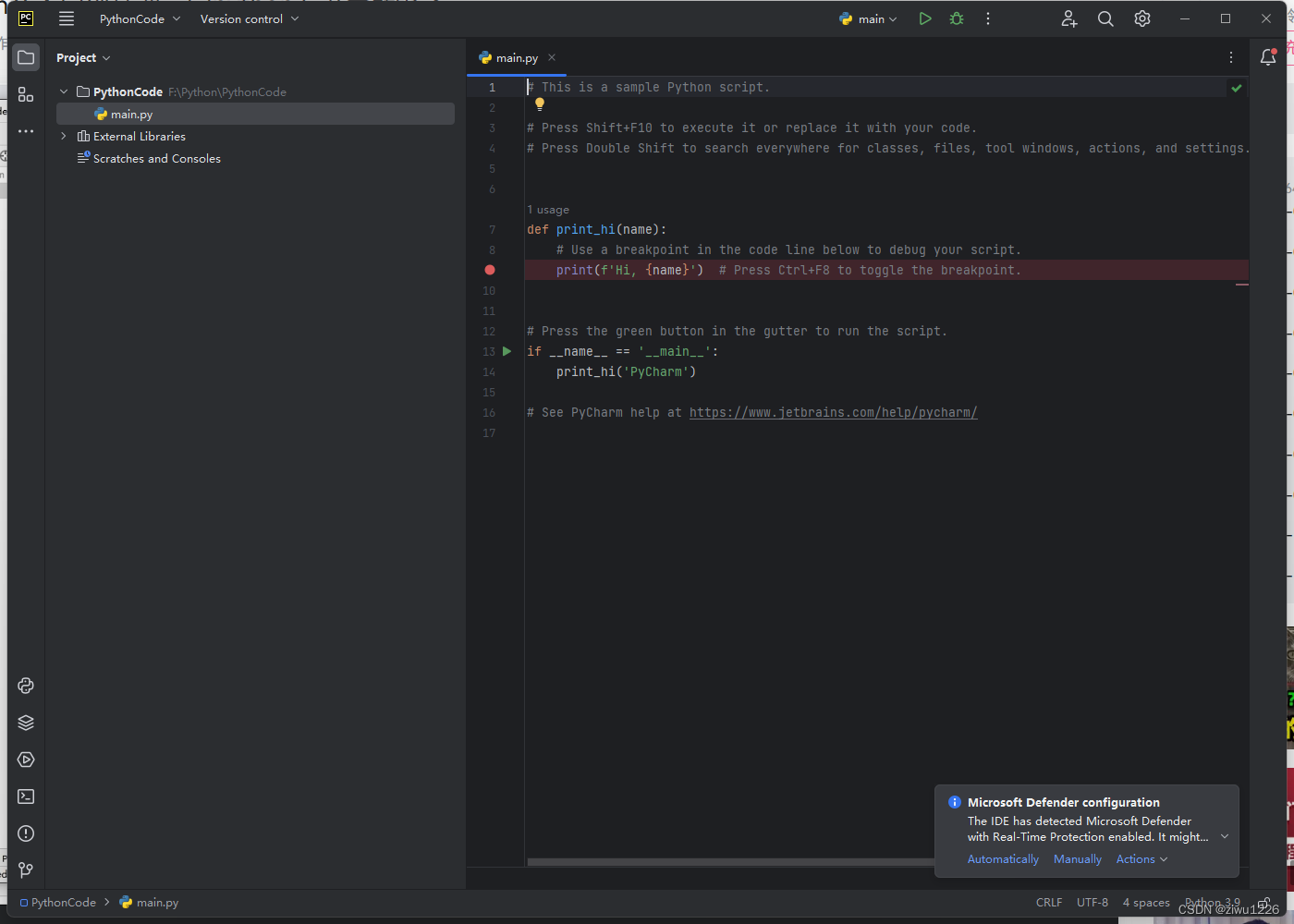This screenshot has height=924, width=1294.
Task: Open the notifications bell
Action: click(1268, 57)
